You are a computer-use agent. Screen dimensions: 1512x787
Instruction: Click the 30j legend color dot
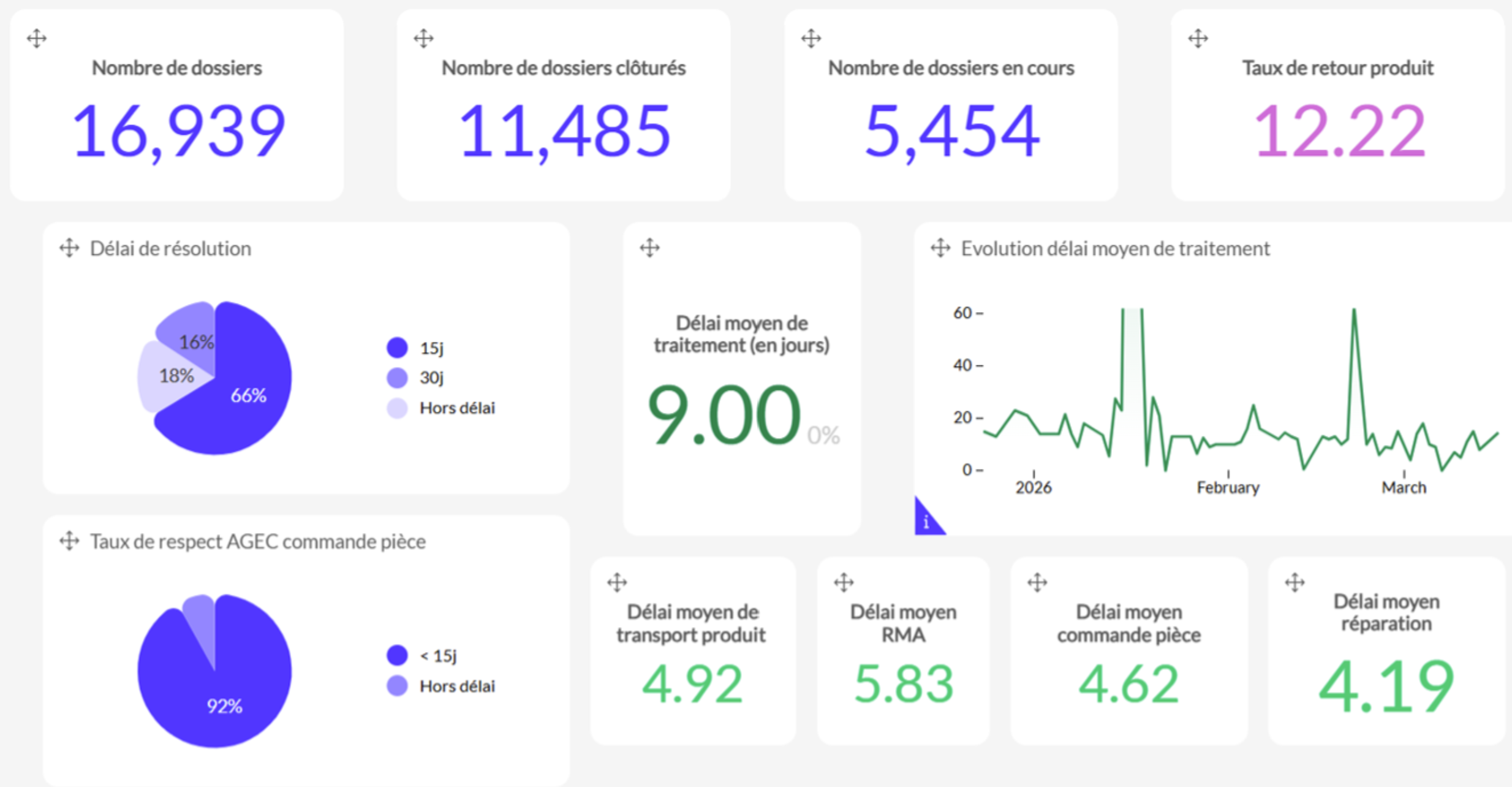[x=397, y=378]
